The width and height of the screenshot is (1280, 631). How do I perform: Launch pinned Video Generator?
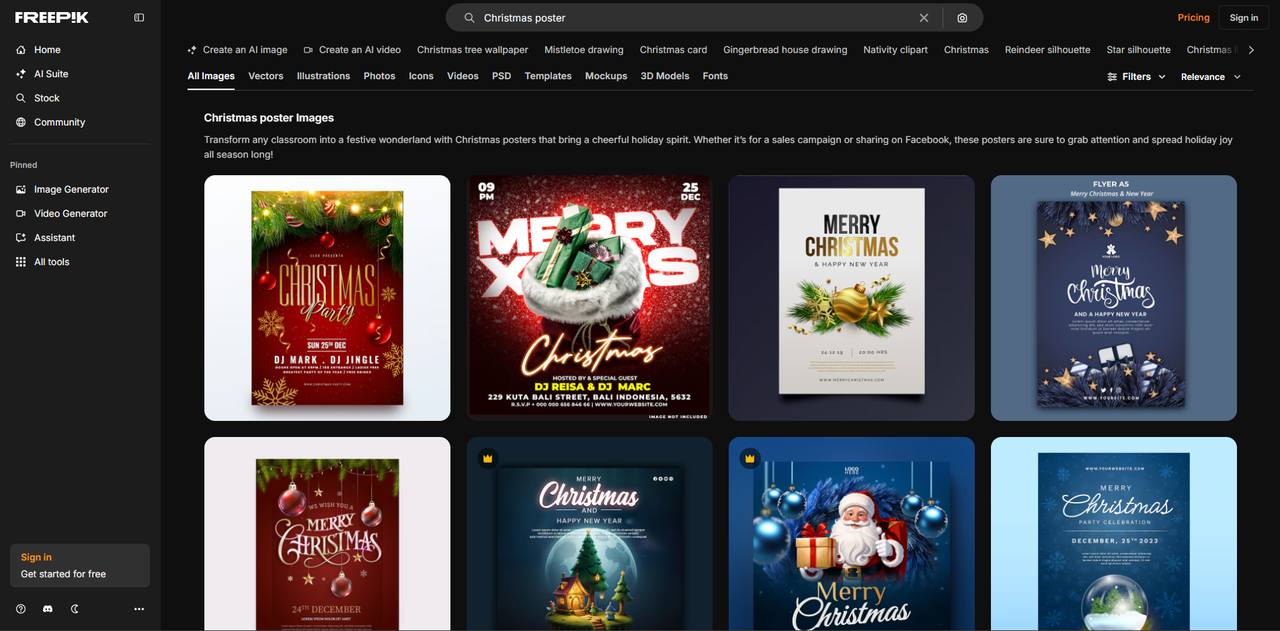tap(70, 213)
